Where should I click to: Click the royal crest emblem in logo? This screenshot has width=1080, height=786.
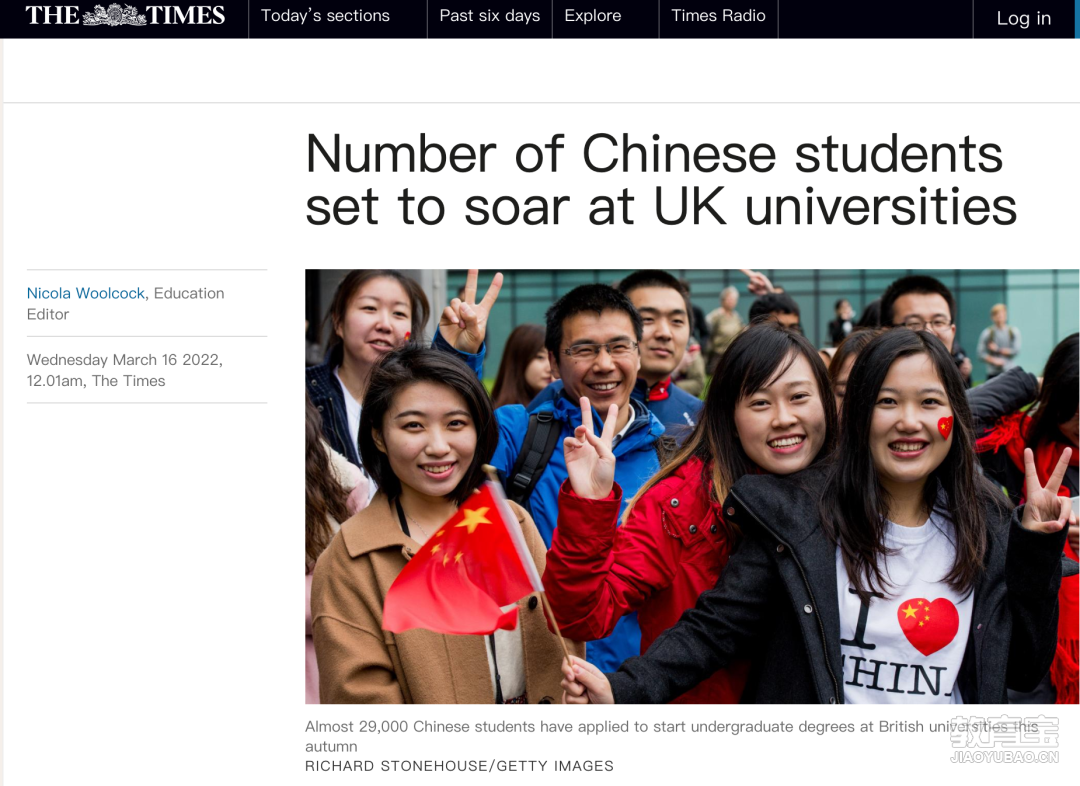114,15
